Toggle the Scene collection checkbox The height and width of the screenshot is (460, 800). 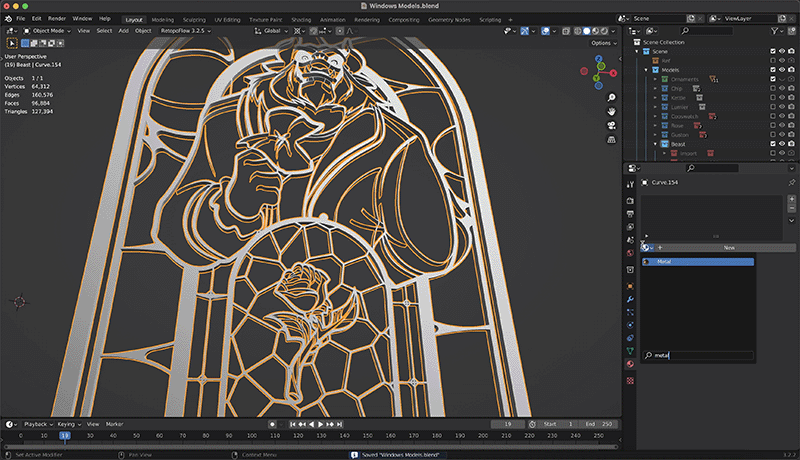(x=772, y=51)
